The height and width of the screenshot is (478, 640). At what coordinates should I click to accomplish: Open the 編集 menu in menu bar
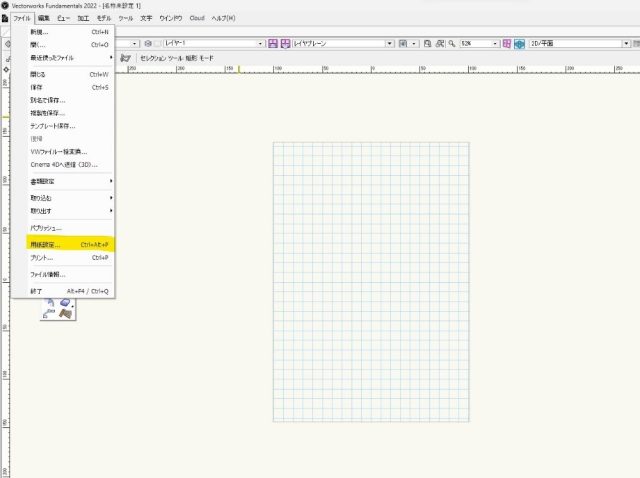click(43, 18)
